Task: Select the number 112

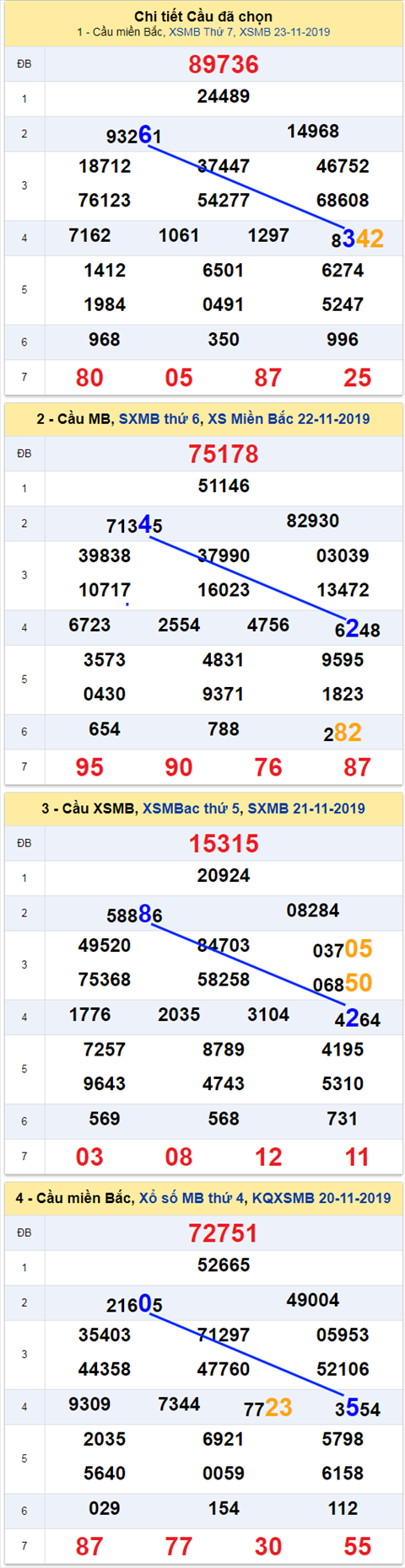Action: 343,1508
